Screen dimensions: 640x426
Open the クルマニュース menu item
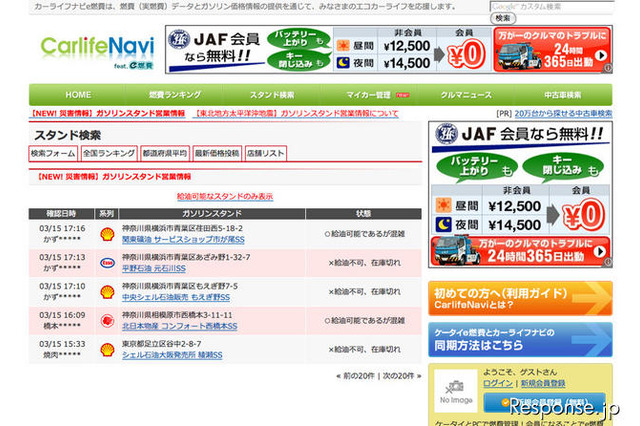[466, 95]
